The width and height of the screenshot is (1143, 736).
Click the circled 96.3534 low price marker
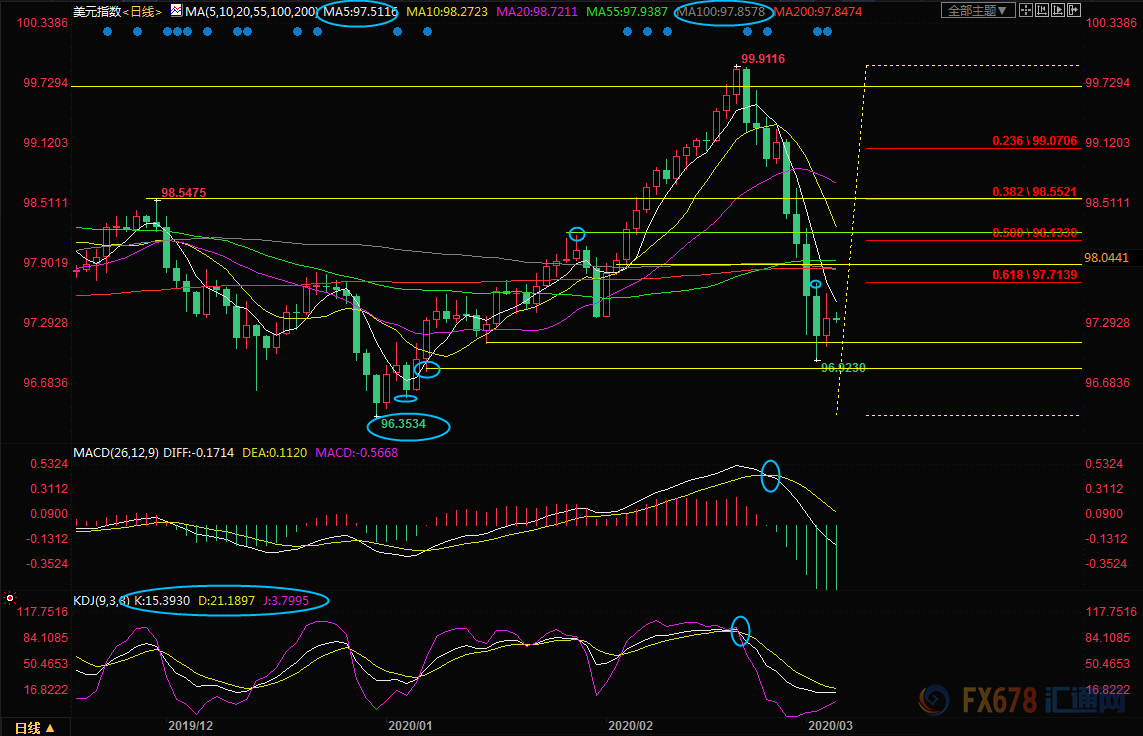point(409,425)
